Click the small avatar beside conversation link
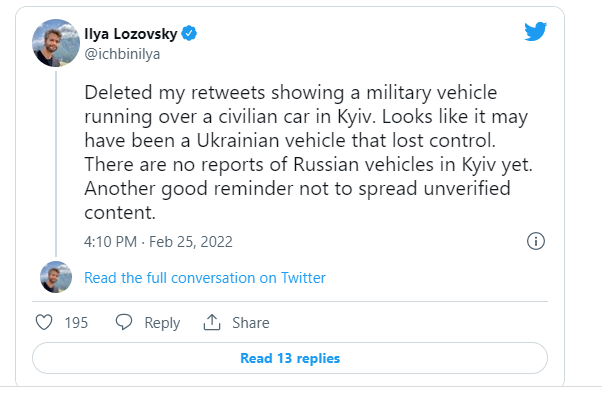Image resolution: width=602 pixels, height=393 pixels. 56,277
